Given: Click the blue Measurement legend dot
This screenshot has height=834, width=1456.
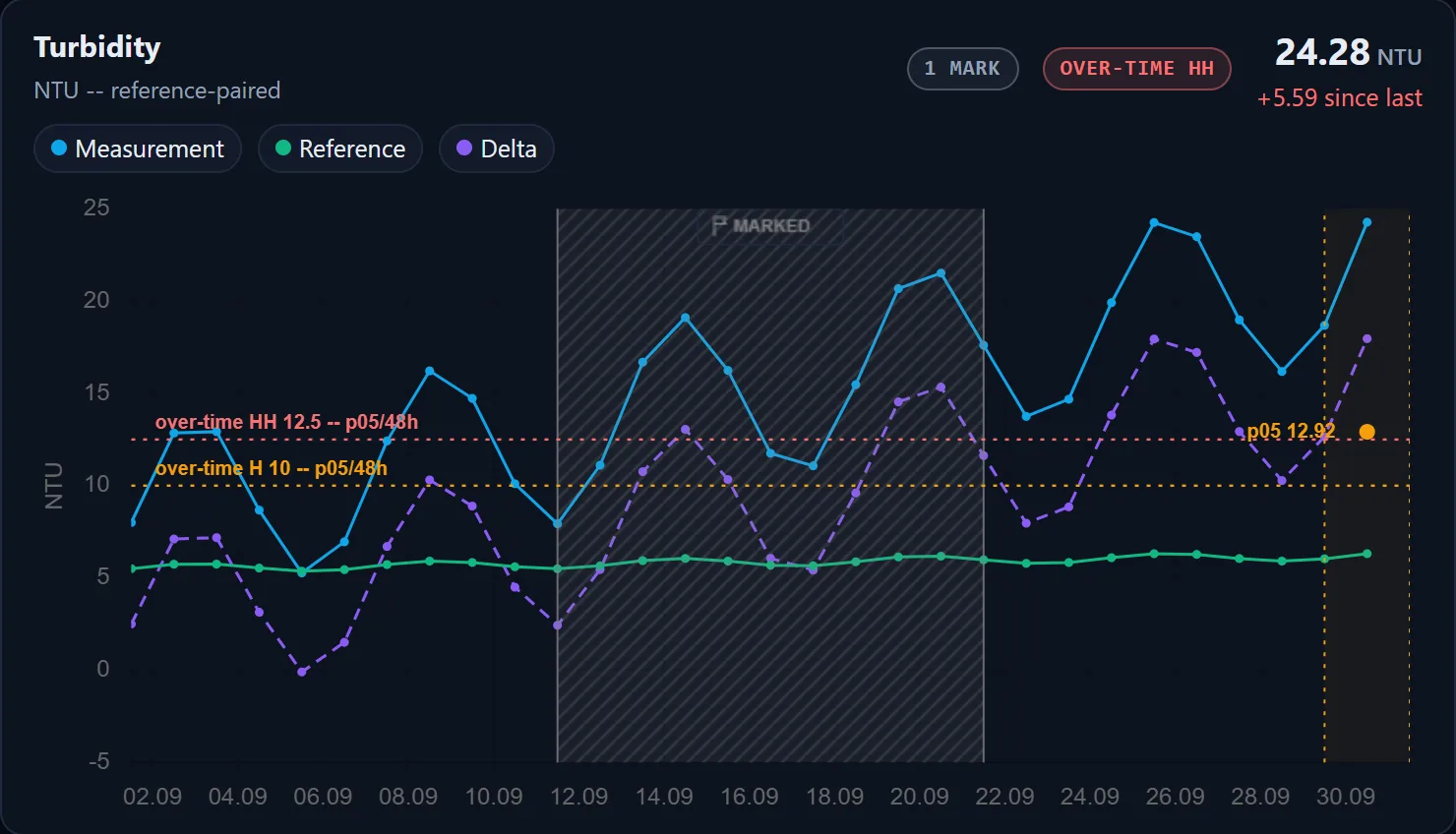Looking at the screenshot, I should pos(59,148).
